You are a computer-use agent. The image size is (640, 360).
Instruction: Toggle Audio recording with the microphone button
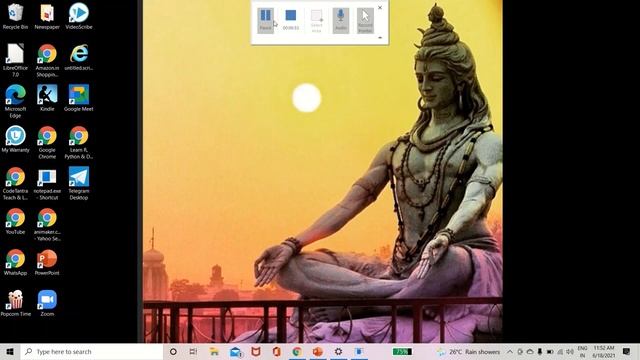click(341, 20)
